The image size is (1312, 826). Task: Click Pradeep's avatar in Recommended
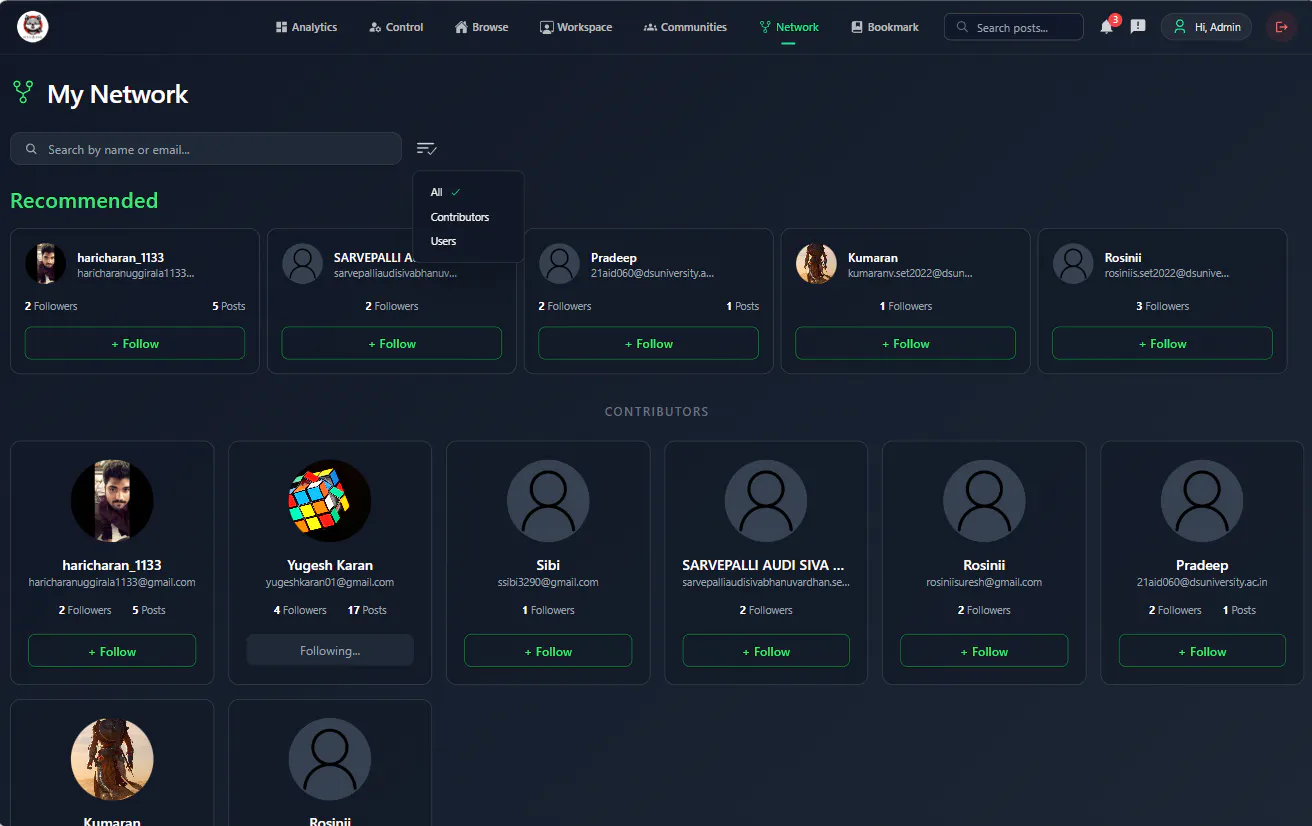coord(559,264)
